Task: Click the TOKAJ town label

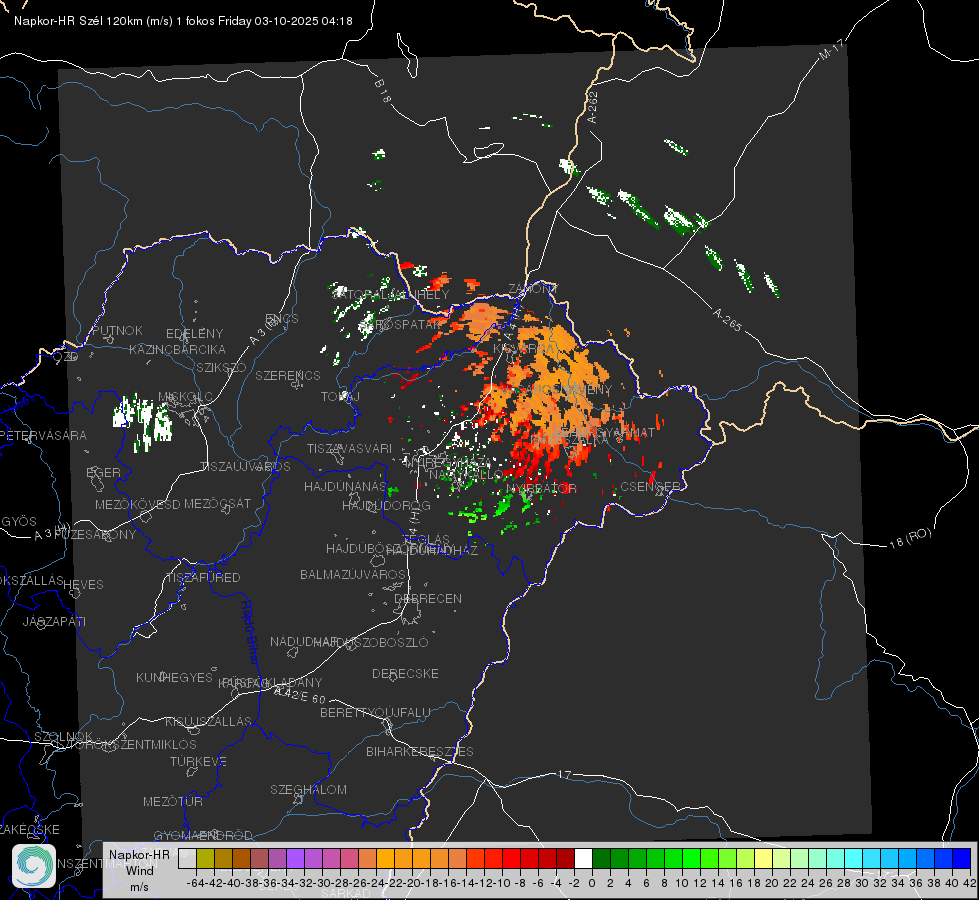Action: tap(340, 396)
